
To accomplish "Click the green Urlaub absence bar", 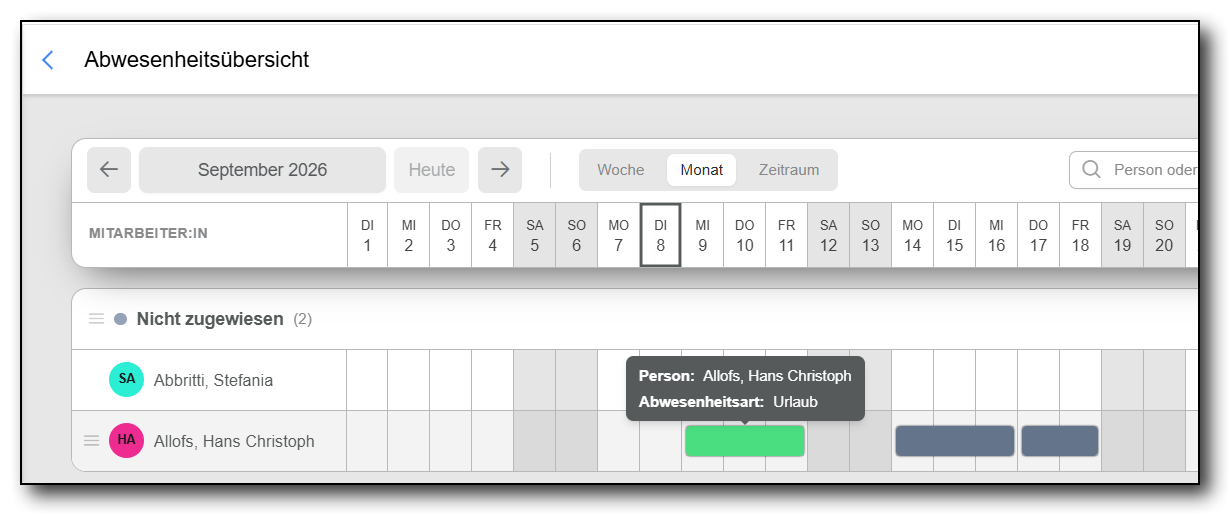I will pos(745,441).
